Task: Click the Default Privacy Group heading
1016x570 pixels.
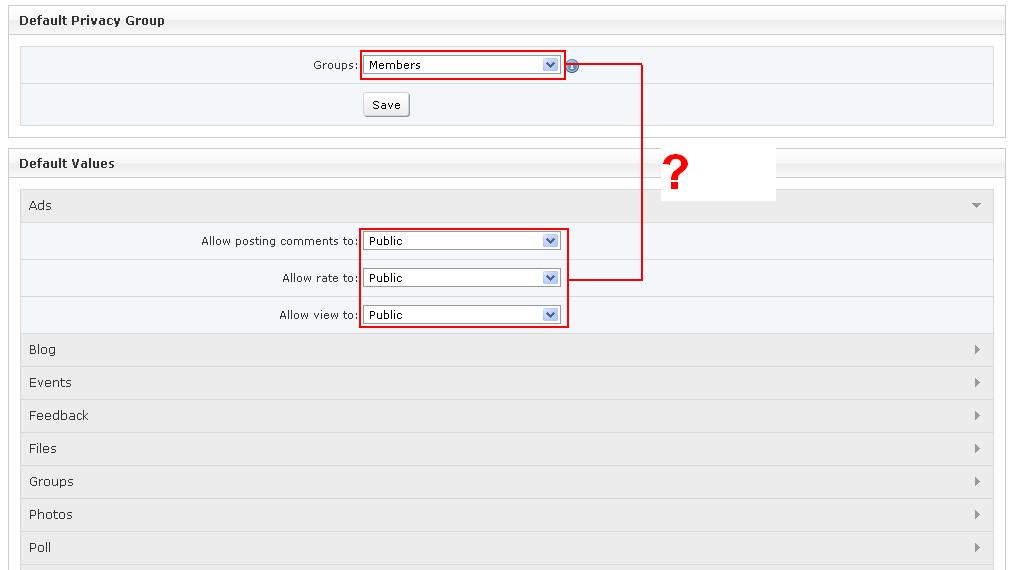Action: [x=92, y=21]
